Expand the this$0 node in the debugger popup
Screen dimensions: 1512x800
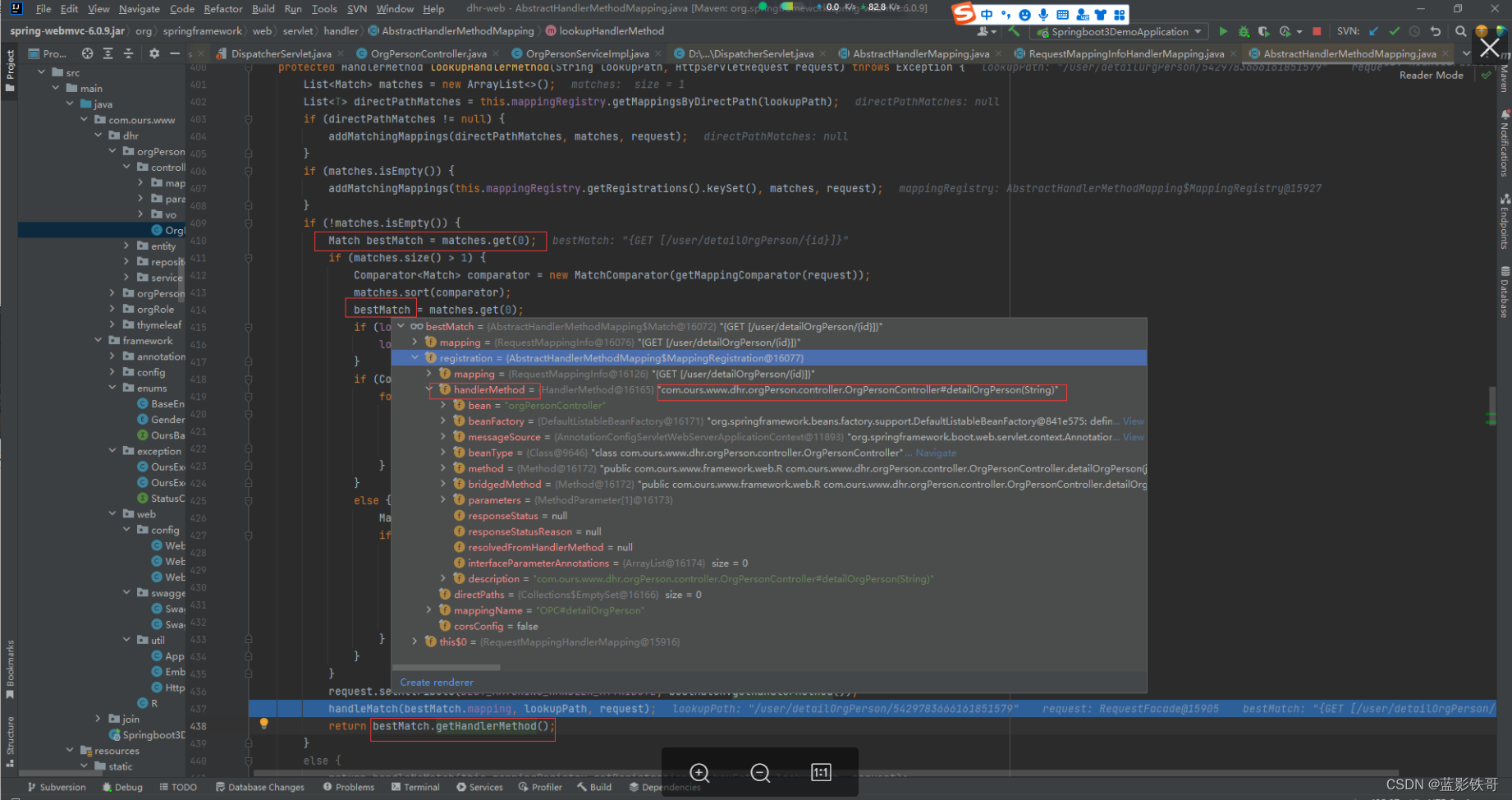(415, 641)
